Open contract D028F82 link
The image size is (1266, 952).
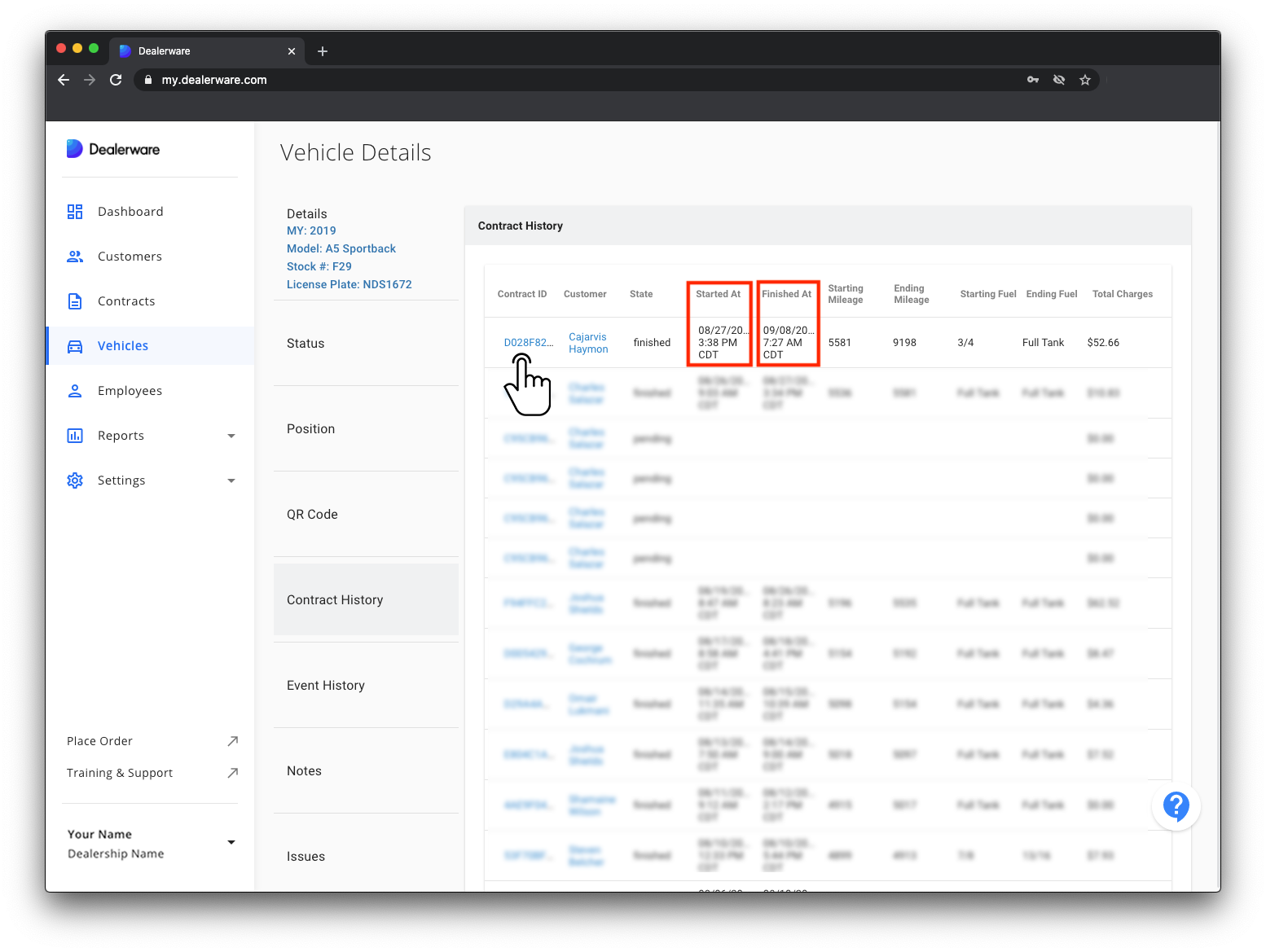528,343
